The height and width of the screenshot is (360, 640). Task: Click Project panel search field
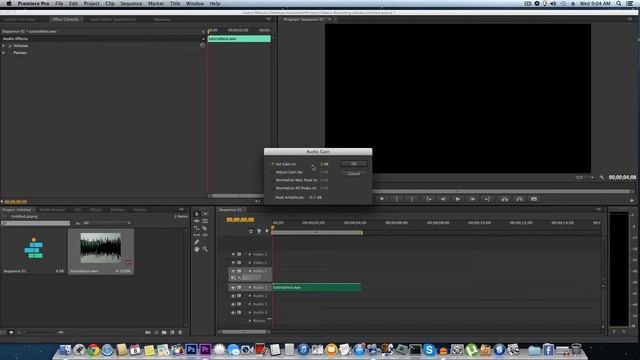36,223
